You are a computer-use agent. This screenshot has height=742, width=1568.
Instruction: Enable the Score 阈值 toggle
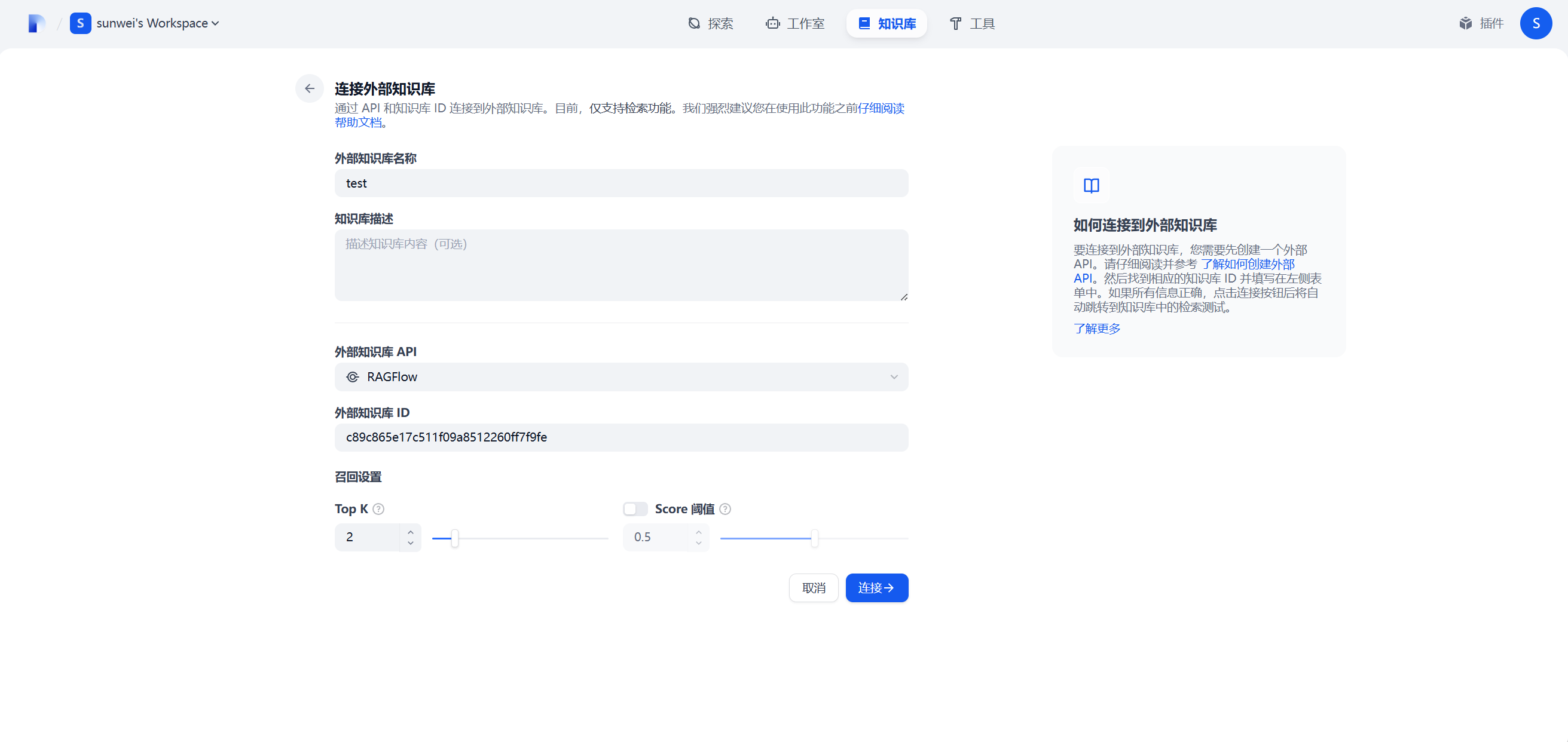pyautogui.click(x=635, y=509)
